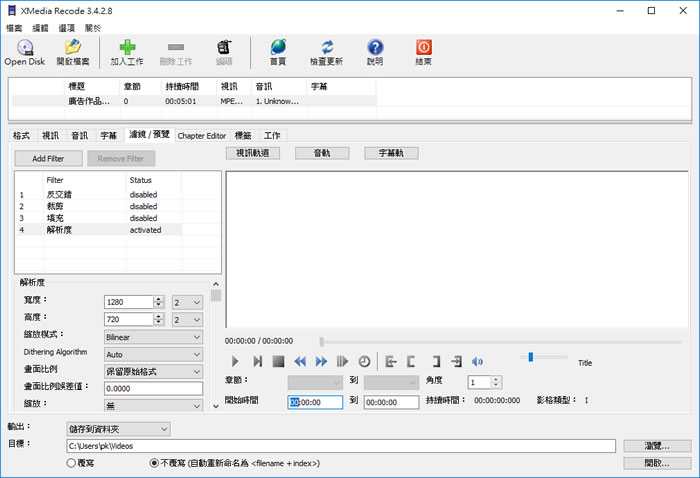
Task: Click the 高度 720 input field
Action: [129, 320]
